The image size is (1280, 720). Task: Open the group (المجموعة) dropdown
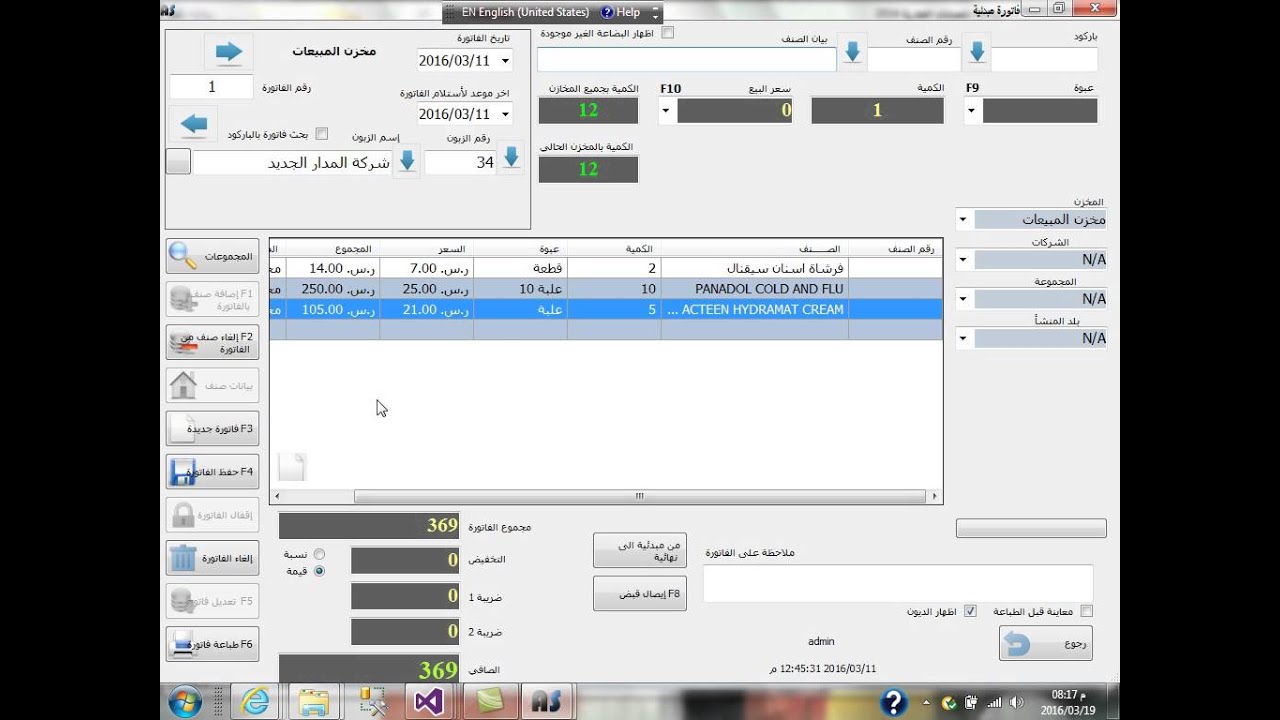[962, 299]
